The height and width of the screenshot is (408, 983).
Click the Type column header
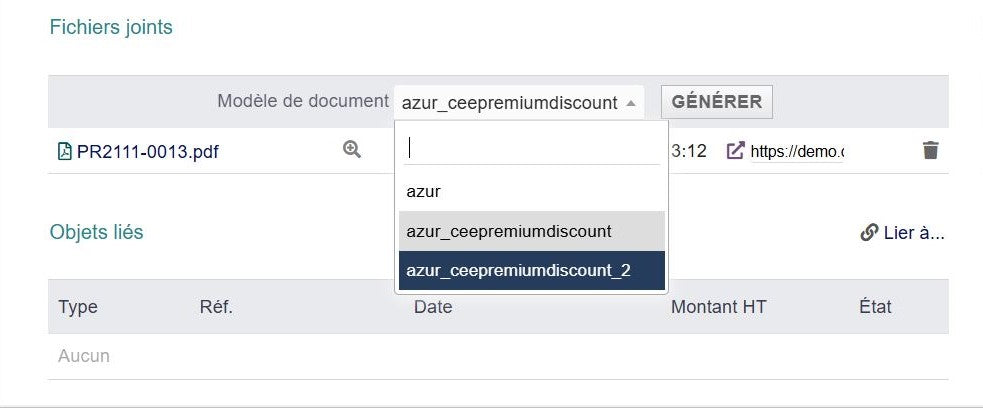coord(78,307)
